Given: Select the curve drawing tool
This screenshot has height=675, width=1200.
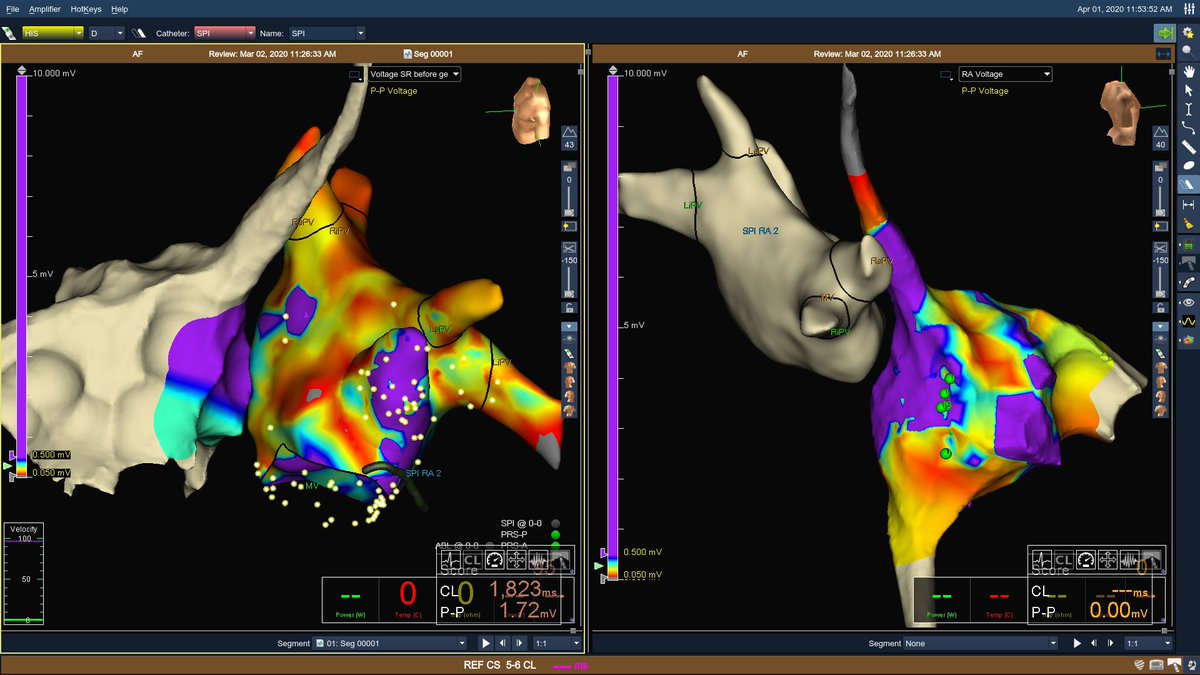Looking at the screenshot, I should 1189,128.
